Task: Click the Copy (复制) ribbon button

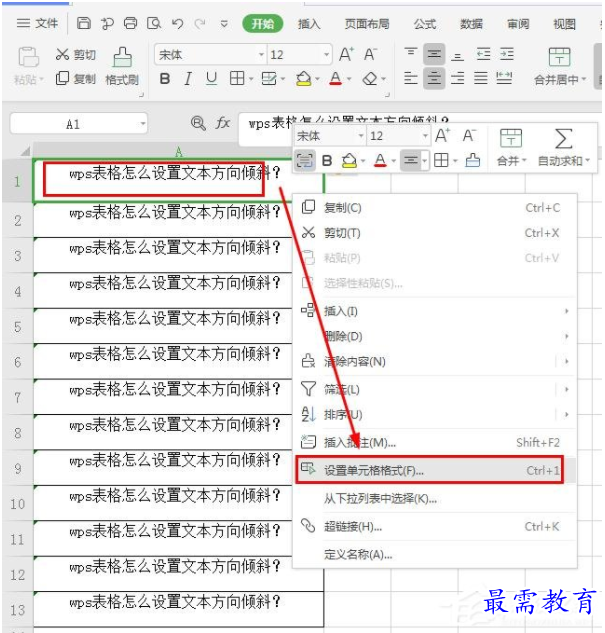Action: (x=76, y=78)
